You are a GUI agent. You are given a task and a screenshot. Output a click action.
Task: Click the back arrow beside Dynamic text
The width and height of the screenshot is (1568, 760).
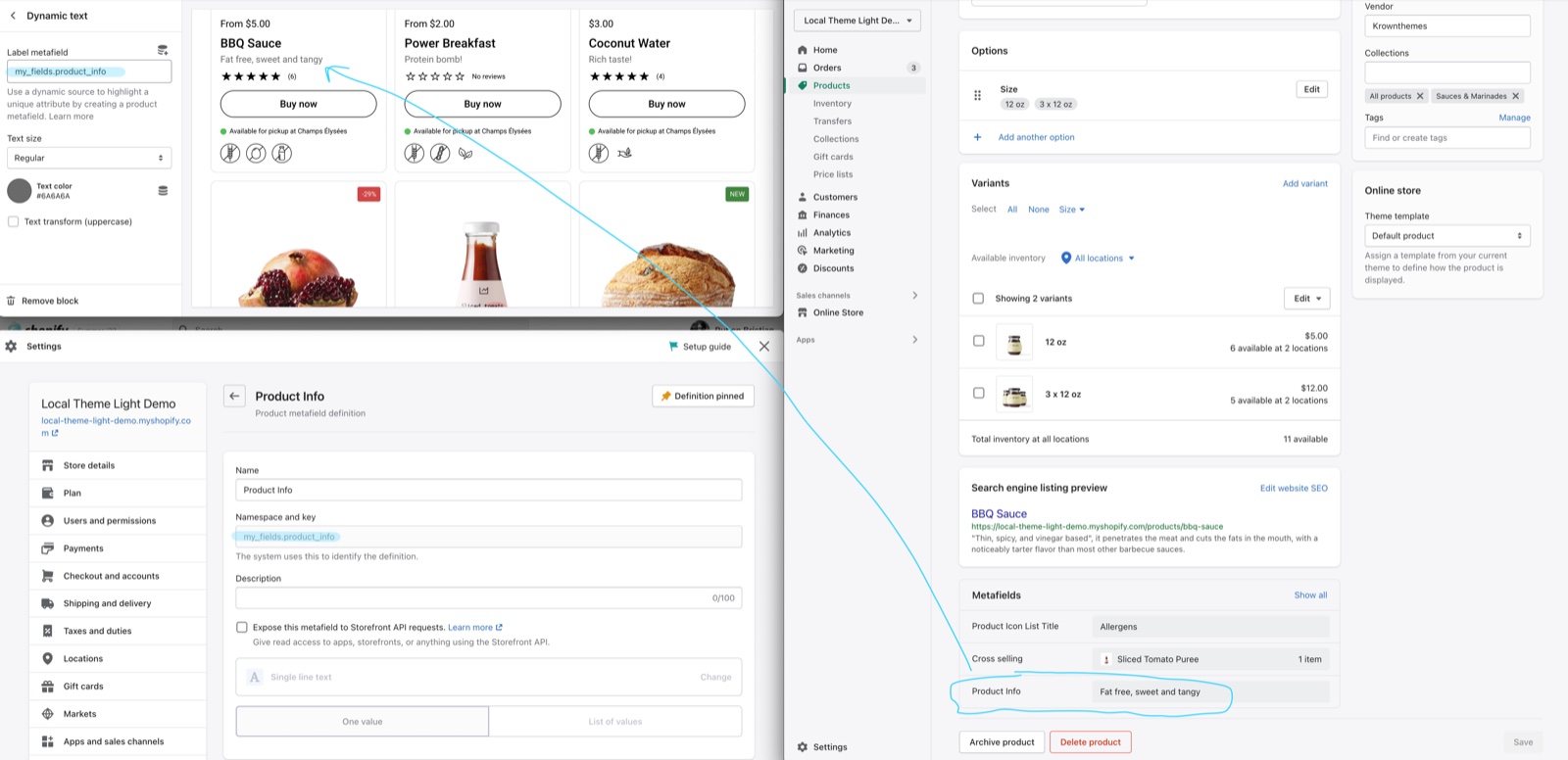[x=13, y=16]
